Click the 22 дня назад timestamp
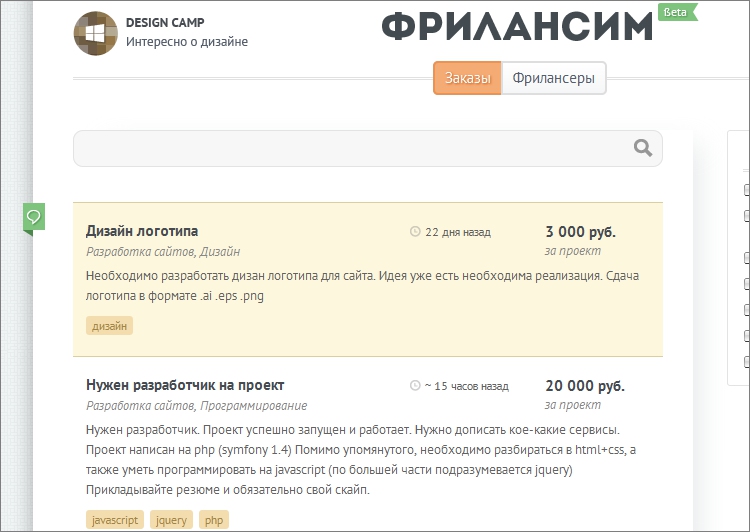The image size is (750, 532). tap(458, 232)
